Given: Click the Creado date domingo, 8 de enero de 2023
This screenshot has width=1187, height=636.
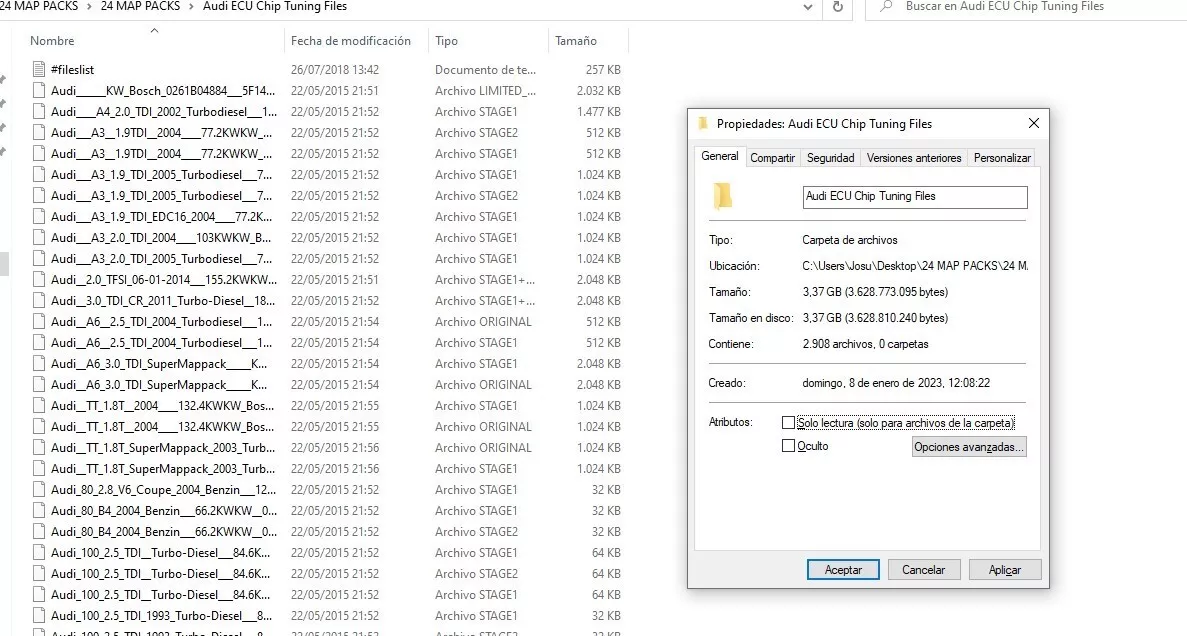Looking at the screenshot, I should point(896,383).
